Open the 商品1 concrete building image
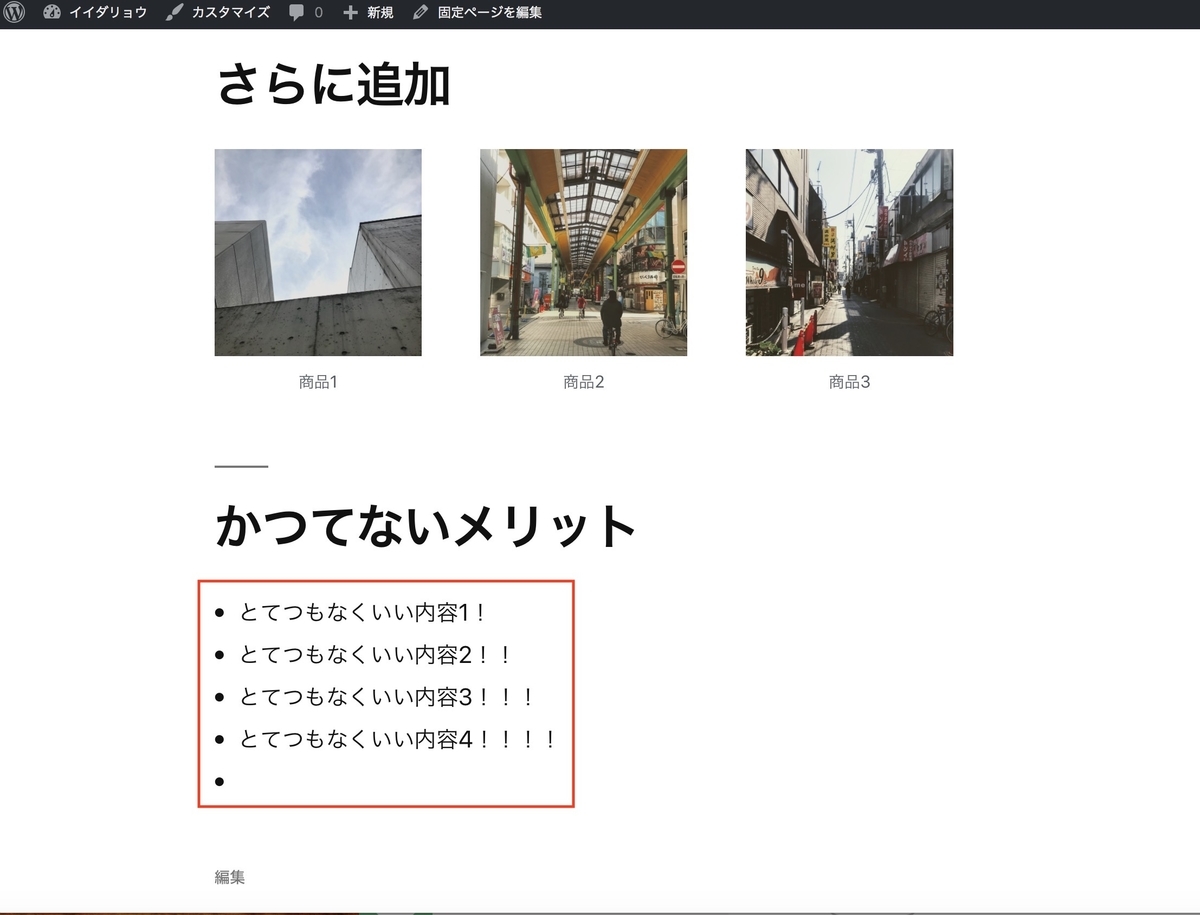Screen dimensions: 1200x915 click(x=318, y=253)
